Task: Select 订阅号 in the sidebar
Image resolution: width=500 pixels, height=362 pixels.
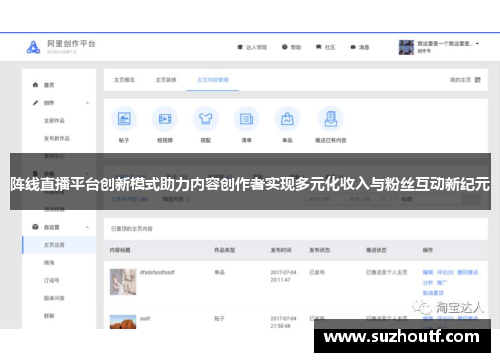Action: [x=52, y=280]
